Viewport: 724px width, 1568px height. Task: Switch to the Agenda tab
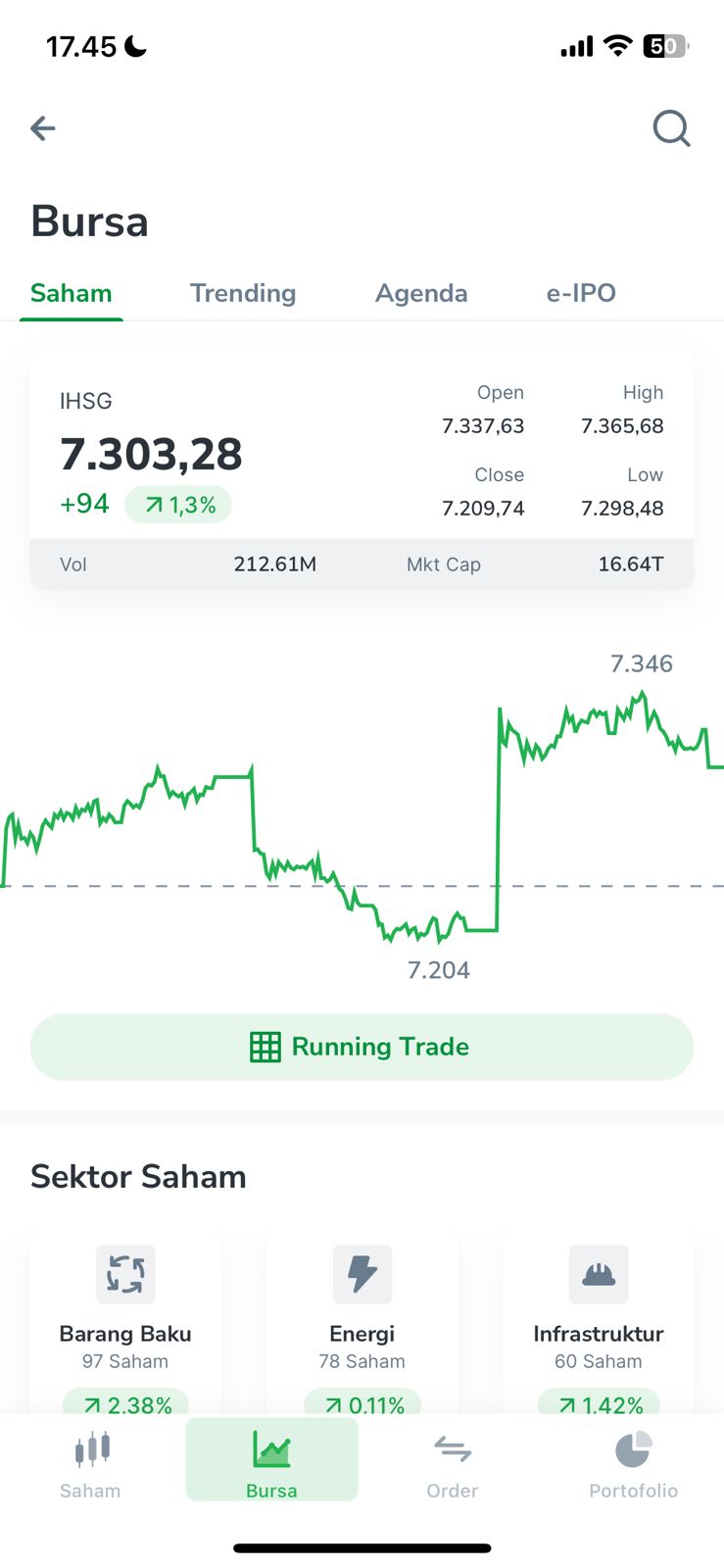click(421, 293)
